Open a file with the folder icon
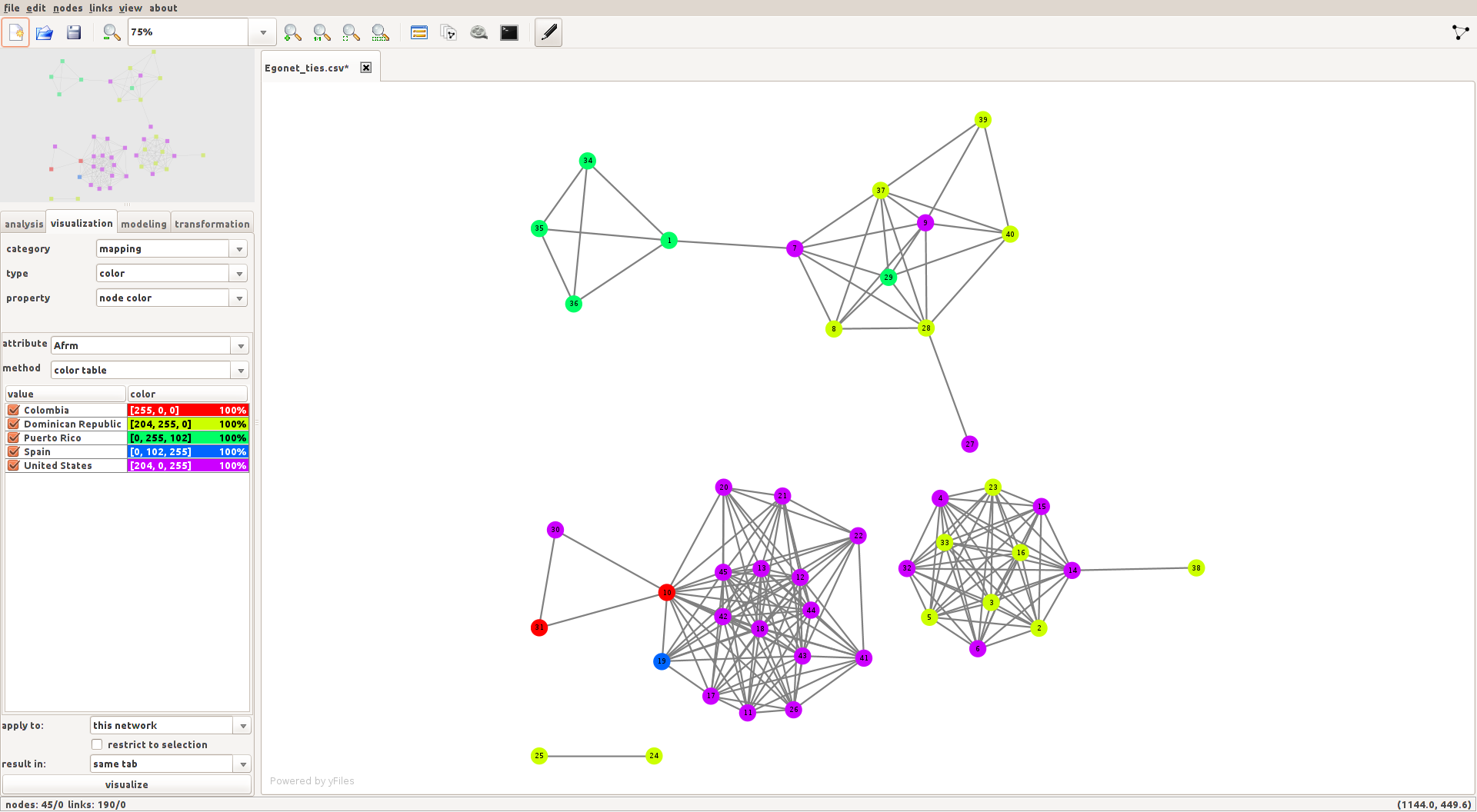The image size is (1477, 812). pyautogui.click(x=45, y=32)
